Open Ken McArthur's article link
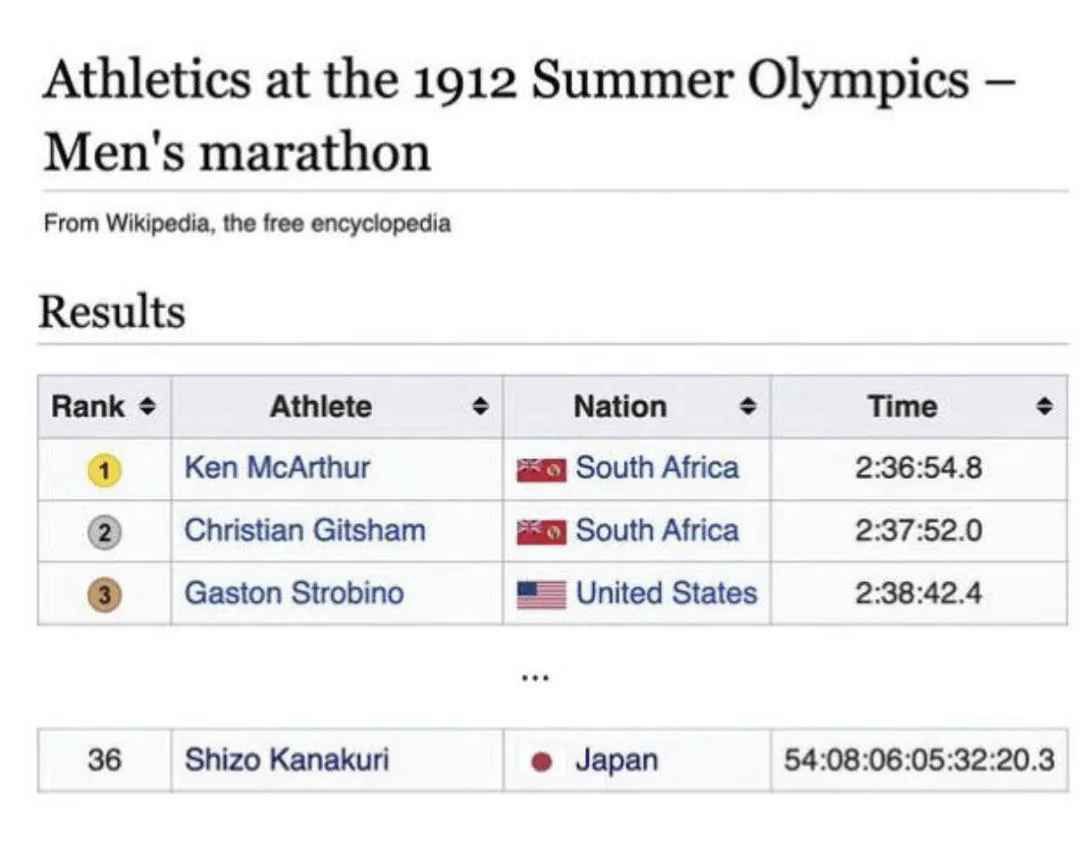The image size is (1080, 850). tap(277, 467)
